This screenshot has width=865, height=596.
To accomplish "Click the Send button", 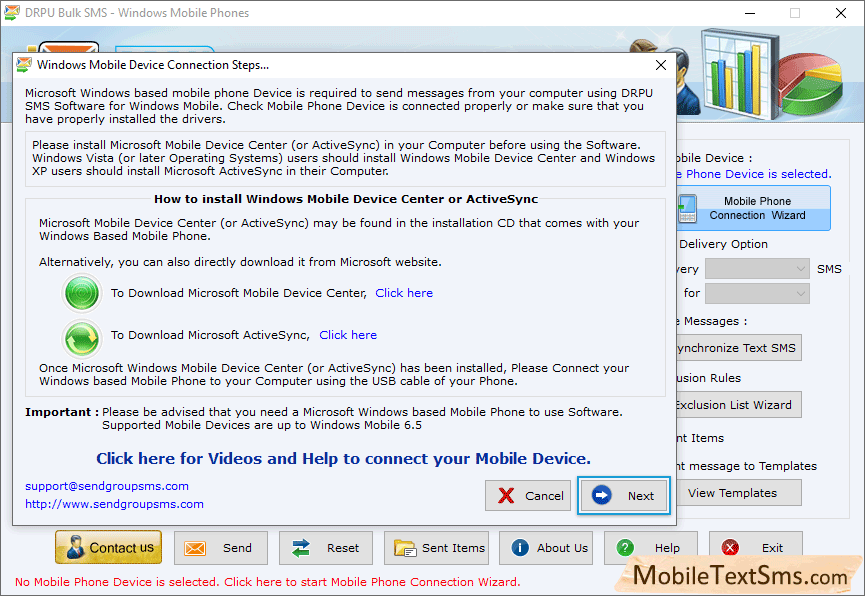I will (221, 548).
